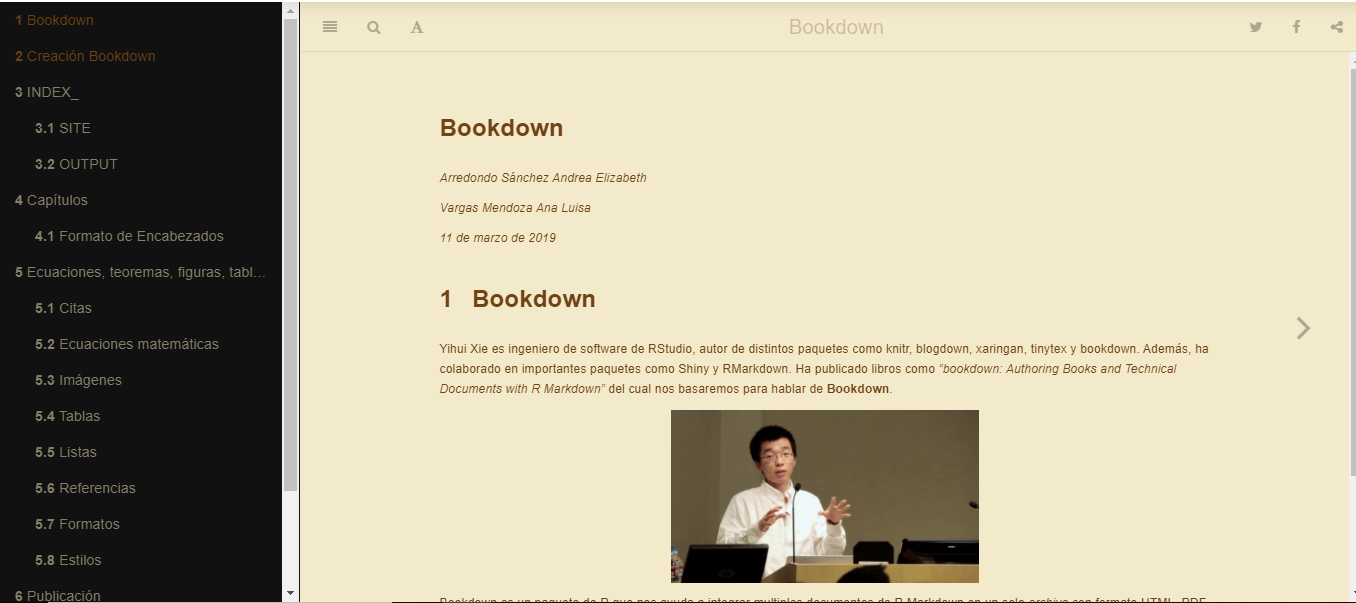
Task: Navigate to 4.1 Formato de Encabezados
Action: tap(129, 236)
